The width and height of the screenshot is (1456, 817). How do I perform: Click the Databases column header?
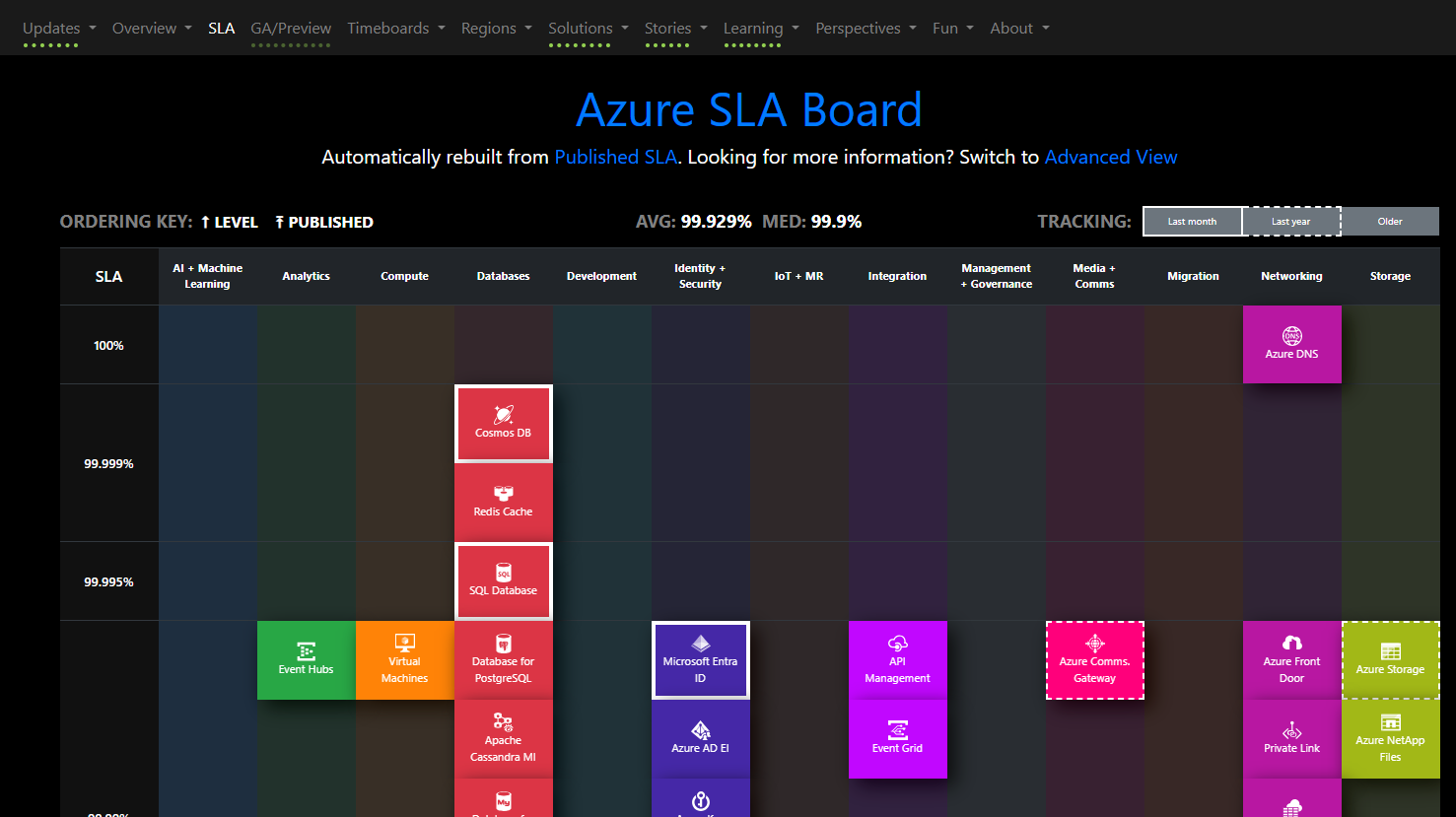pyautogui.click(x=503, y=276)
